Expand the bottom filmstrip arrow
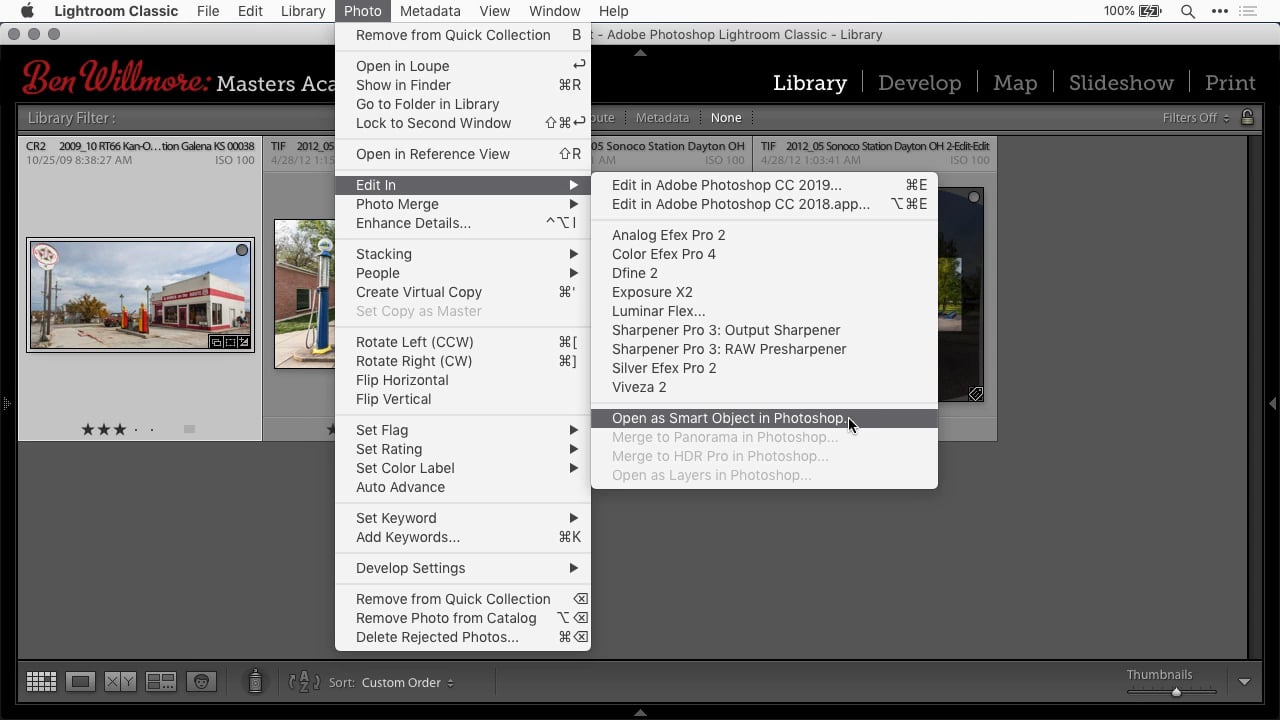The image size is (1280, 720). [x=640, y=713]
